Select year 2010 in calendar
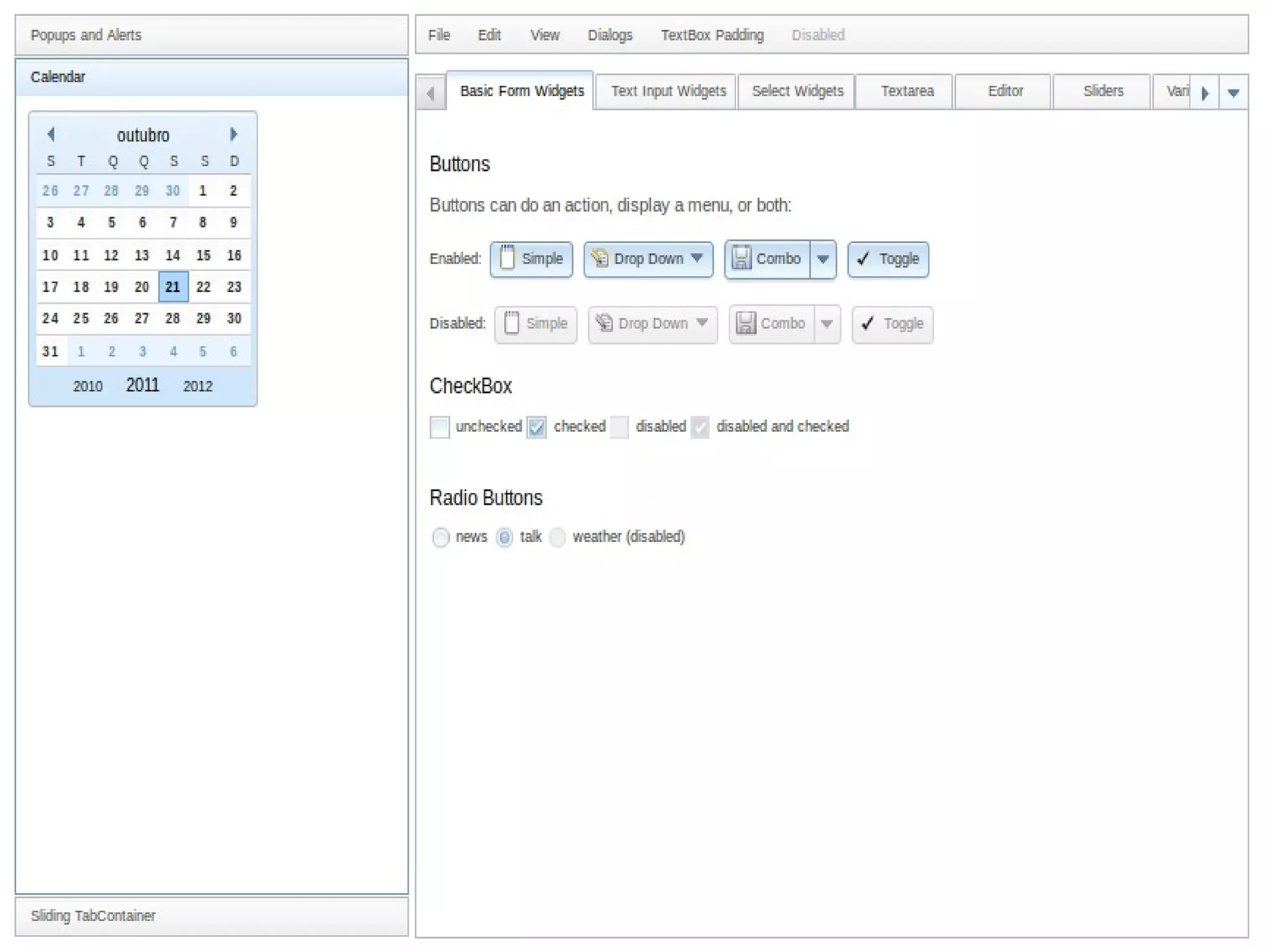This screenshot has width=1270, height=952. point(87,386)
